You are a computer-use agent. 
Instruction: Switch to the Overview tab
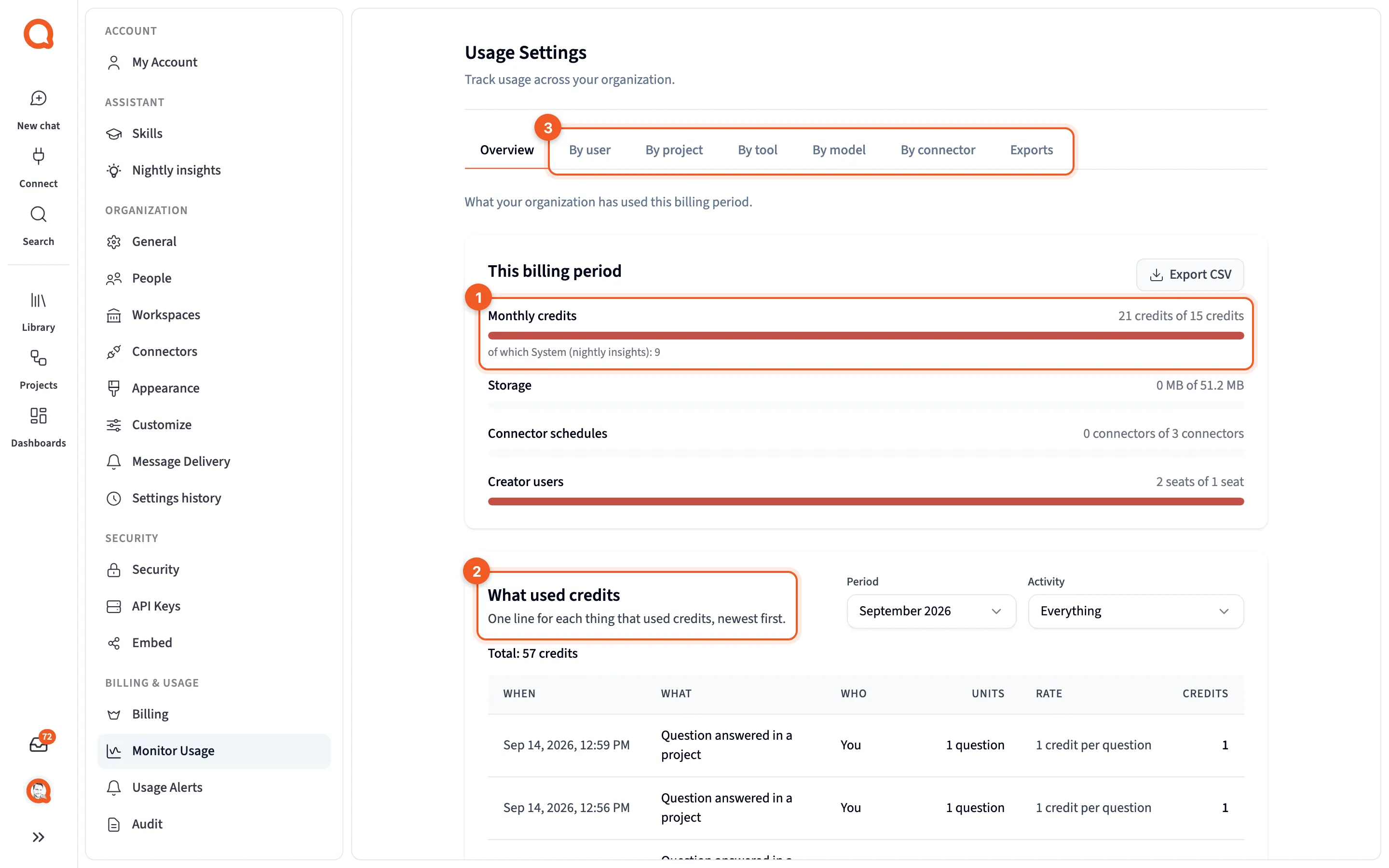point(507,150)
